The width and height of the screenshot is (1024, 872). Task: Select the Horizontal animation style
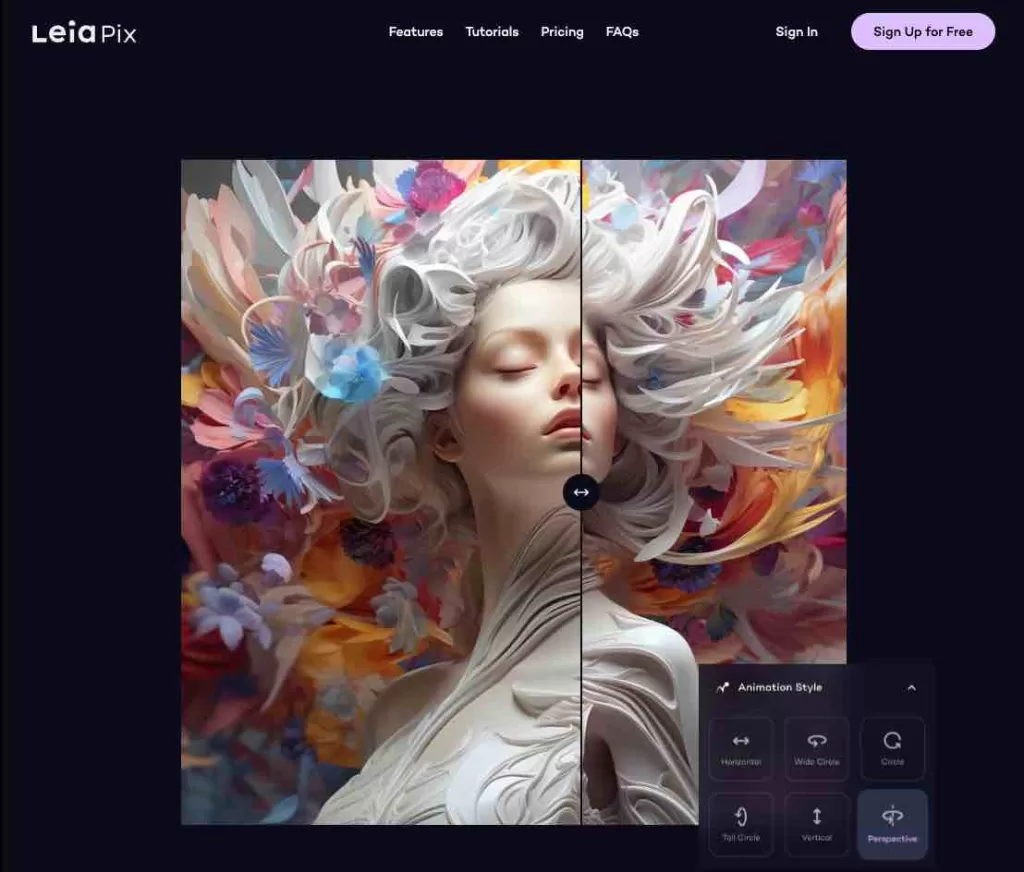click(x=741, y=749)
